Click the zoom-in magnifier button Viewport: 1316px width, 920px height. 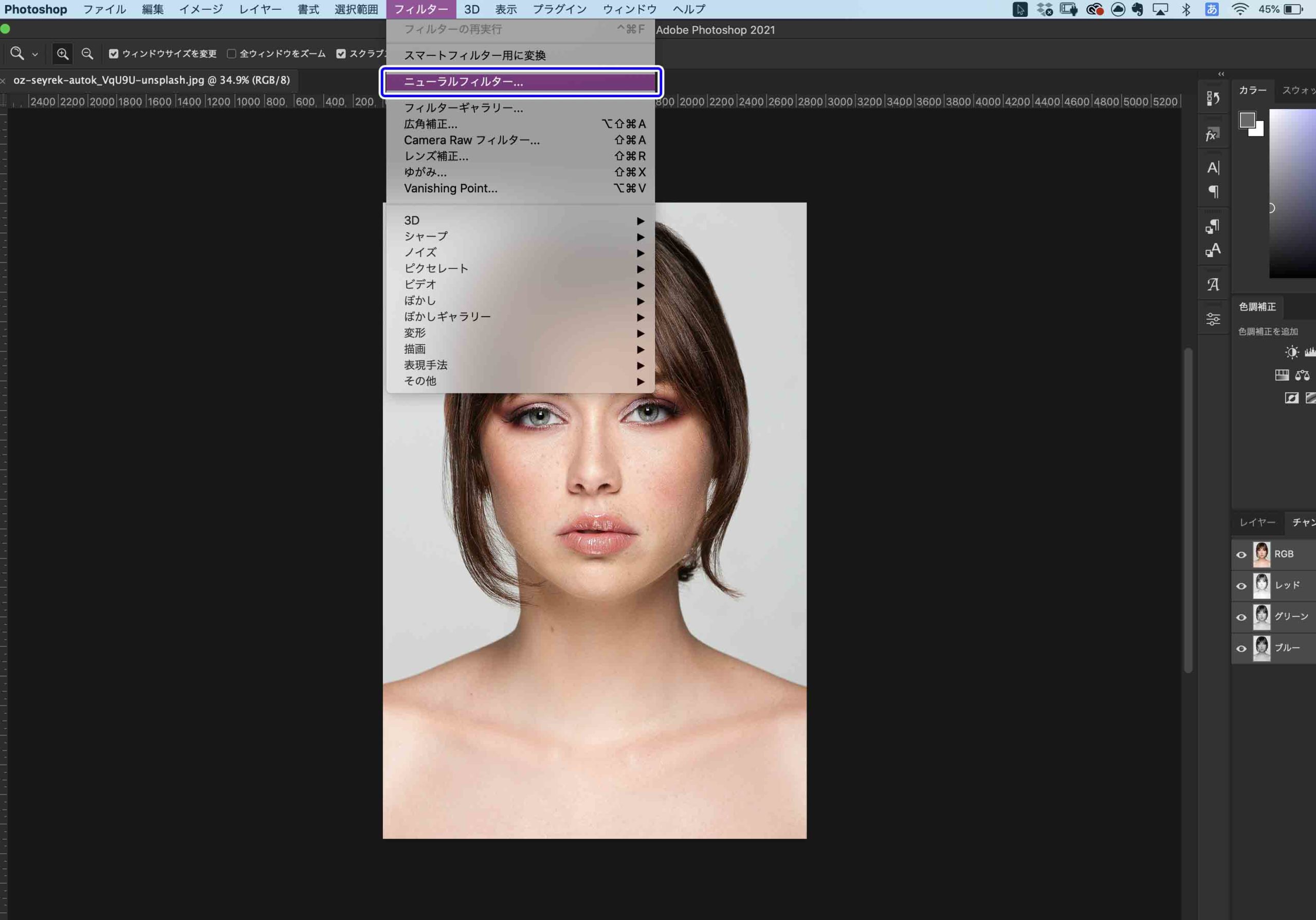click(63, 54)
